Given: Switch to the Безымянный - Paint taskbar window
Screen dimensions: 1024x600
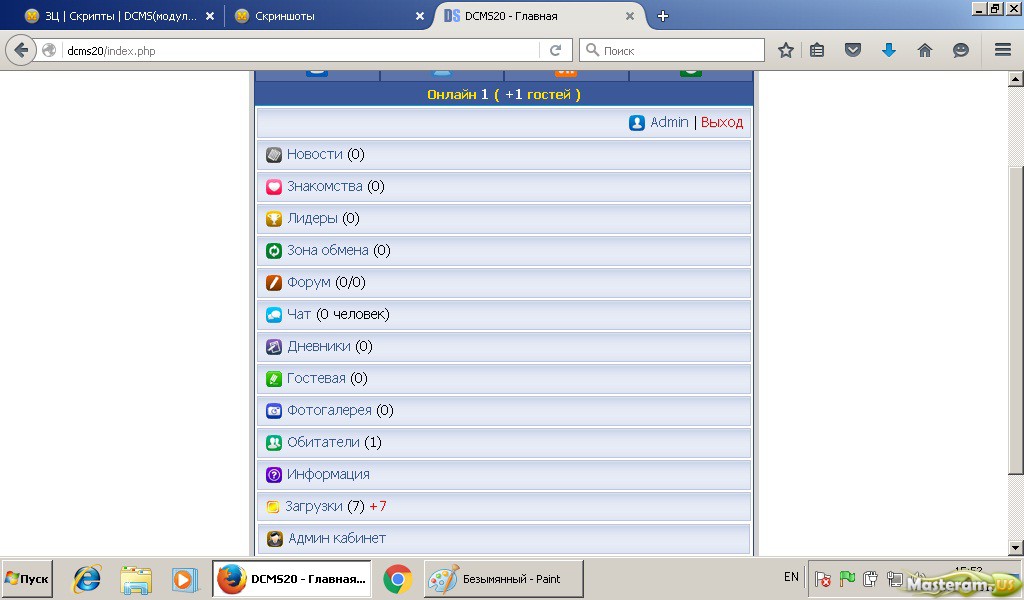Looking at the screenshot, I should point(504,579).
